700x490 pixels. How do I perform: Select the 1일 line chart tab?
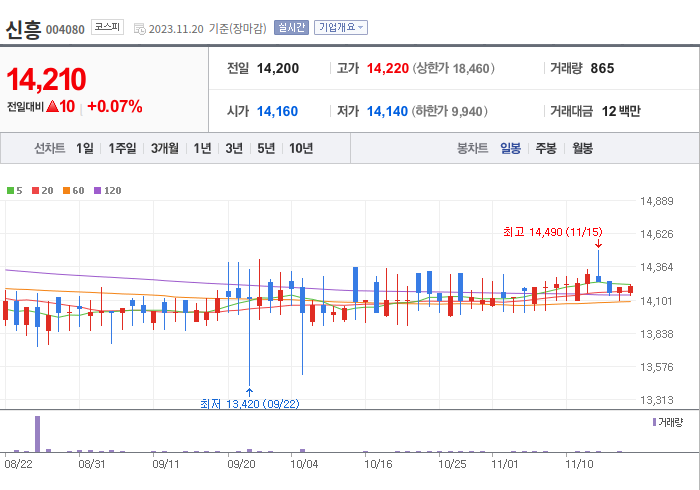[84, 148]
